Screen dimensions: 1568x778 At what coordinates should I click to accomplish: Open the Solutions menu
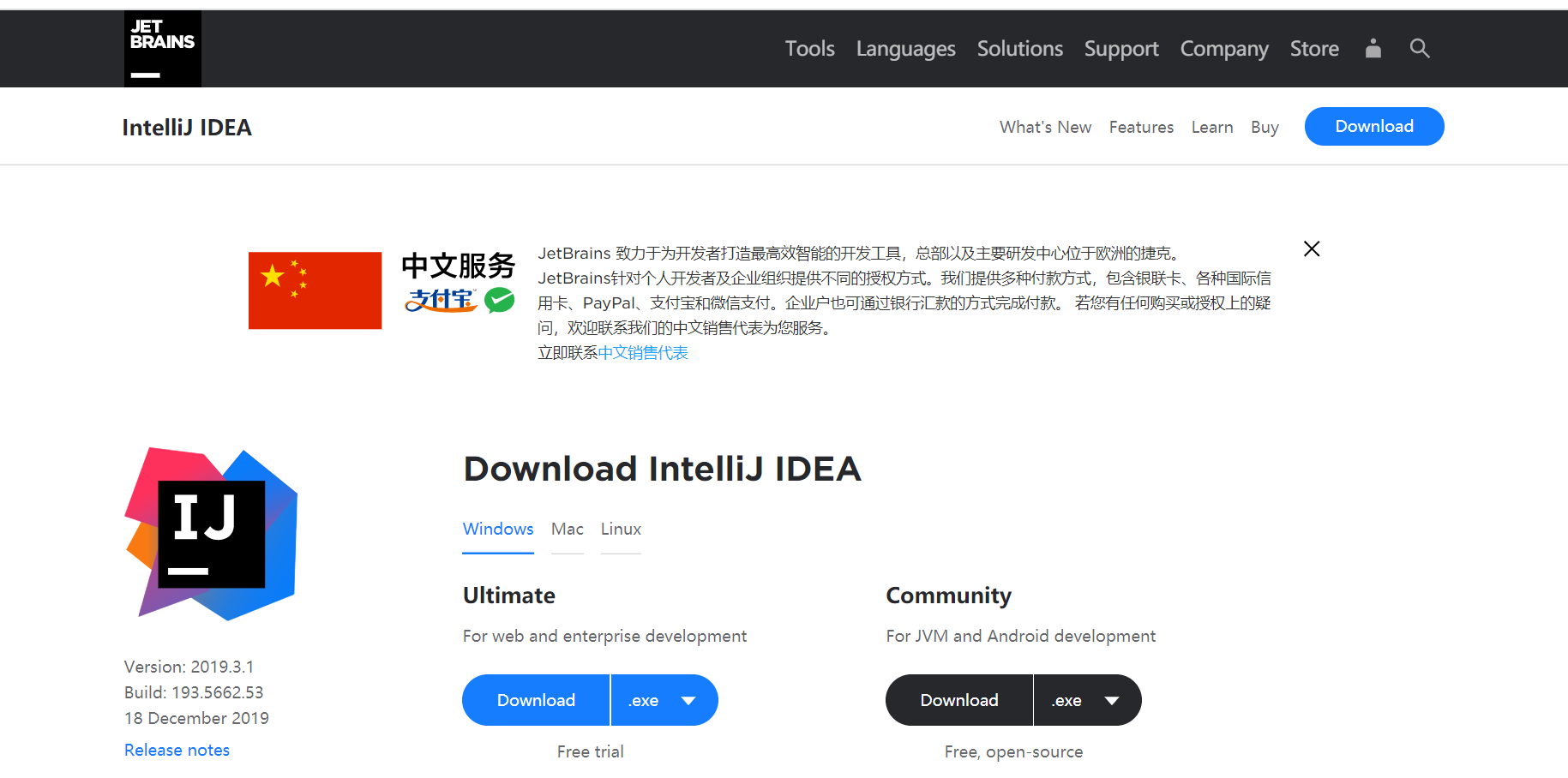pos(1019,49)
